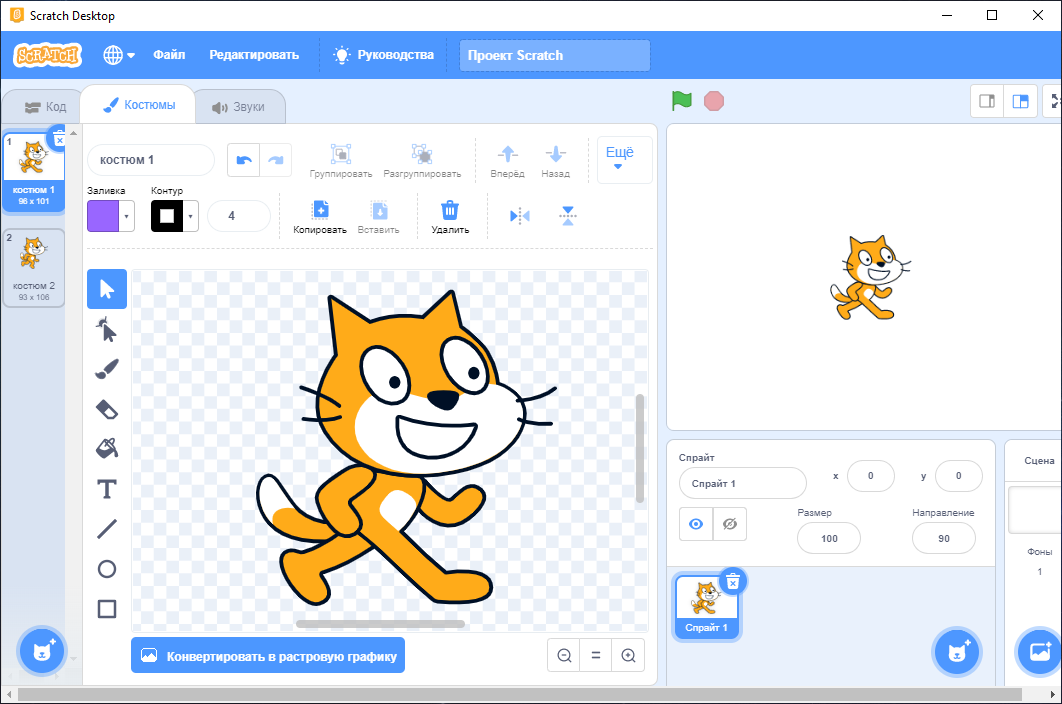Screen dimensions: 1062x704
Task: Flip costume horizontally
Action: click(519, 216)
